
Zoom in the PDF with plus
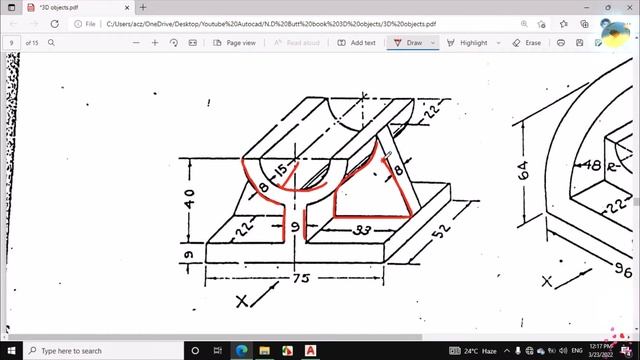tap(155, 42)
